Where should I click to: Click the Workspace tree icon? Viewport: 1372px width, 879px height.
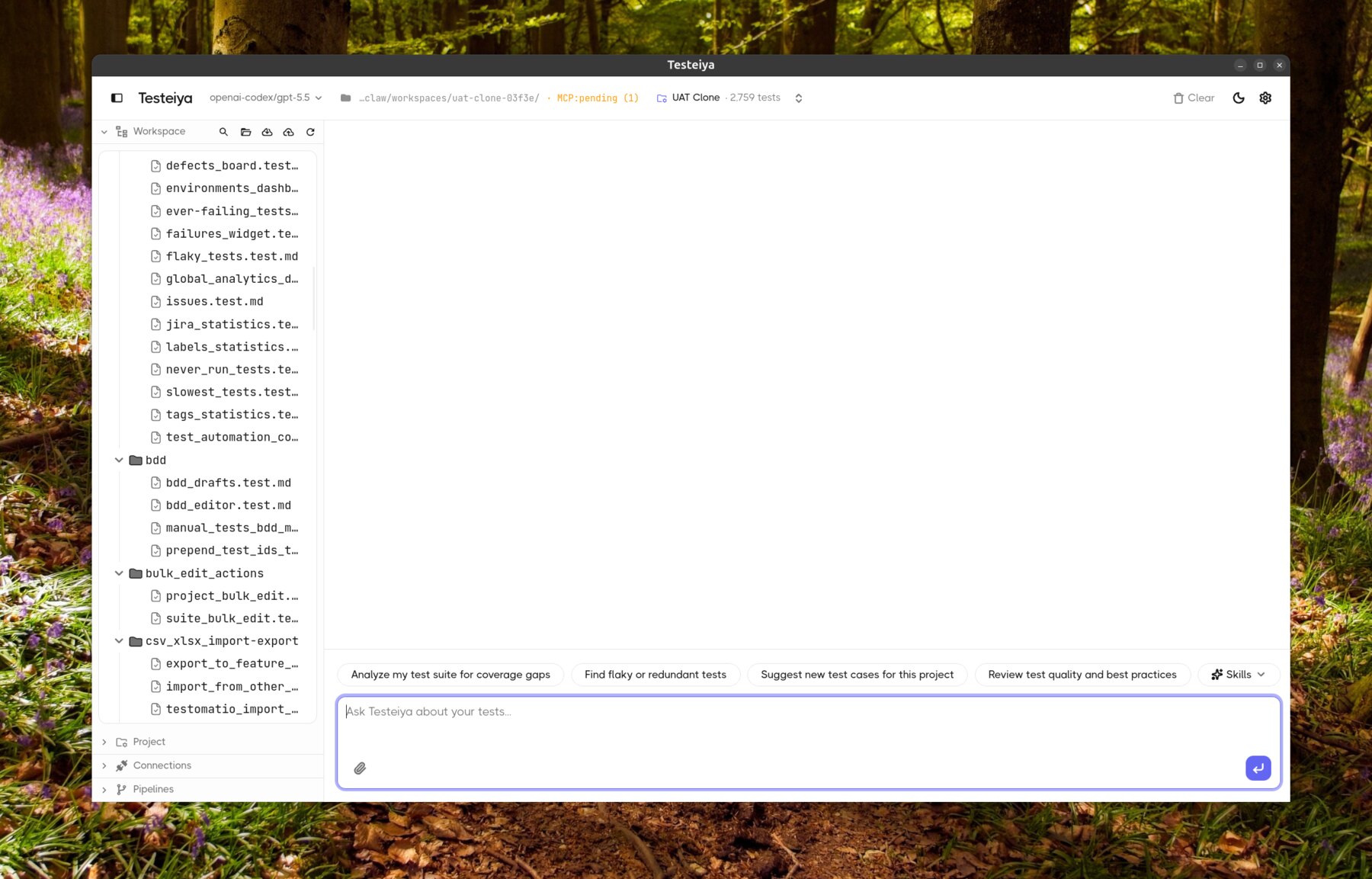(x=121, y=132)
